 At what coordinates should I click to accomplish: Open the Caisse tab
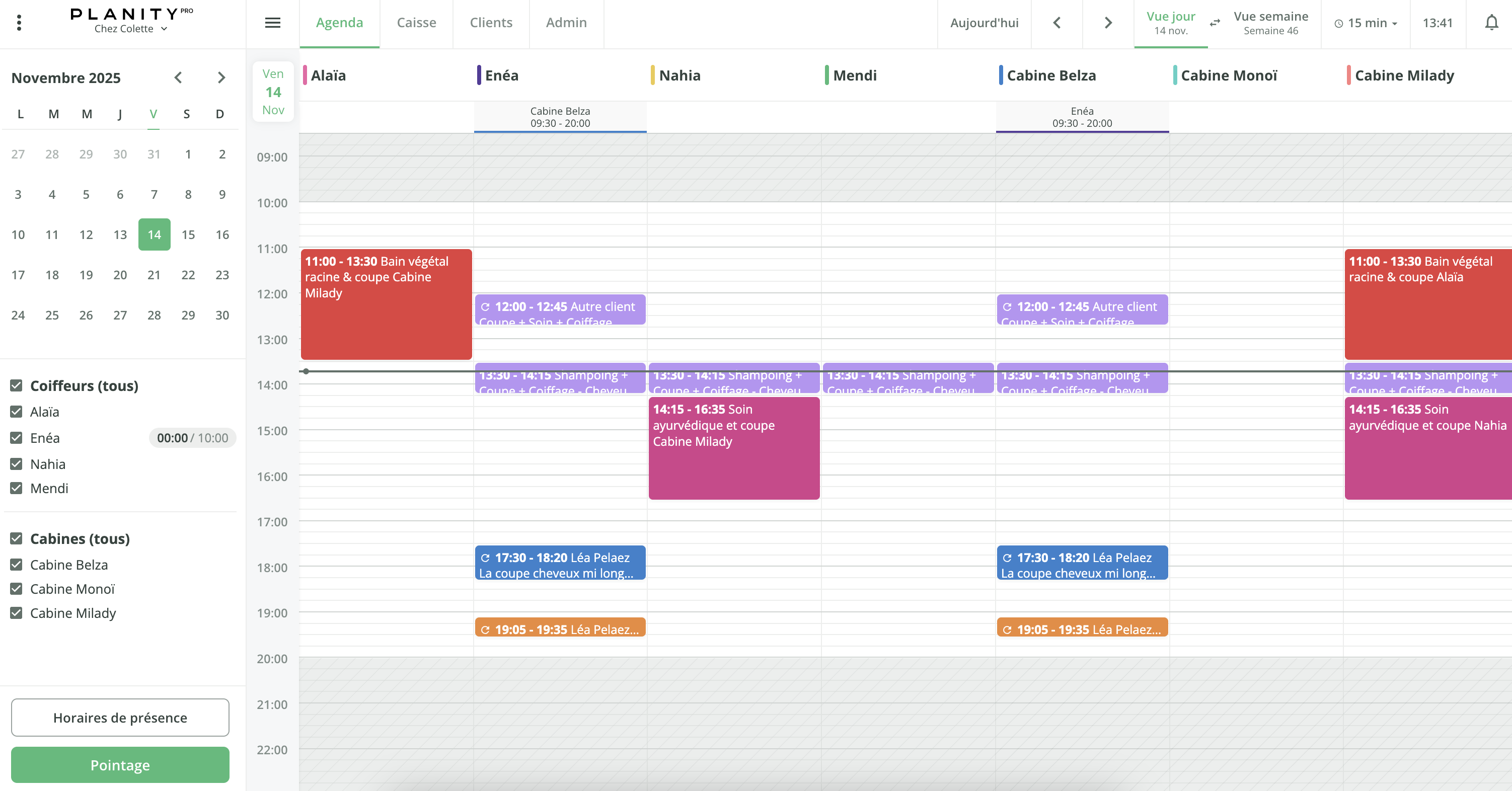point(416,23)
